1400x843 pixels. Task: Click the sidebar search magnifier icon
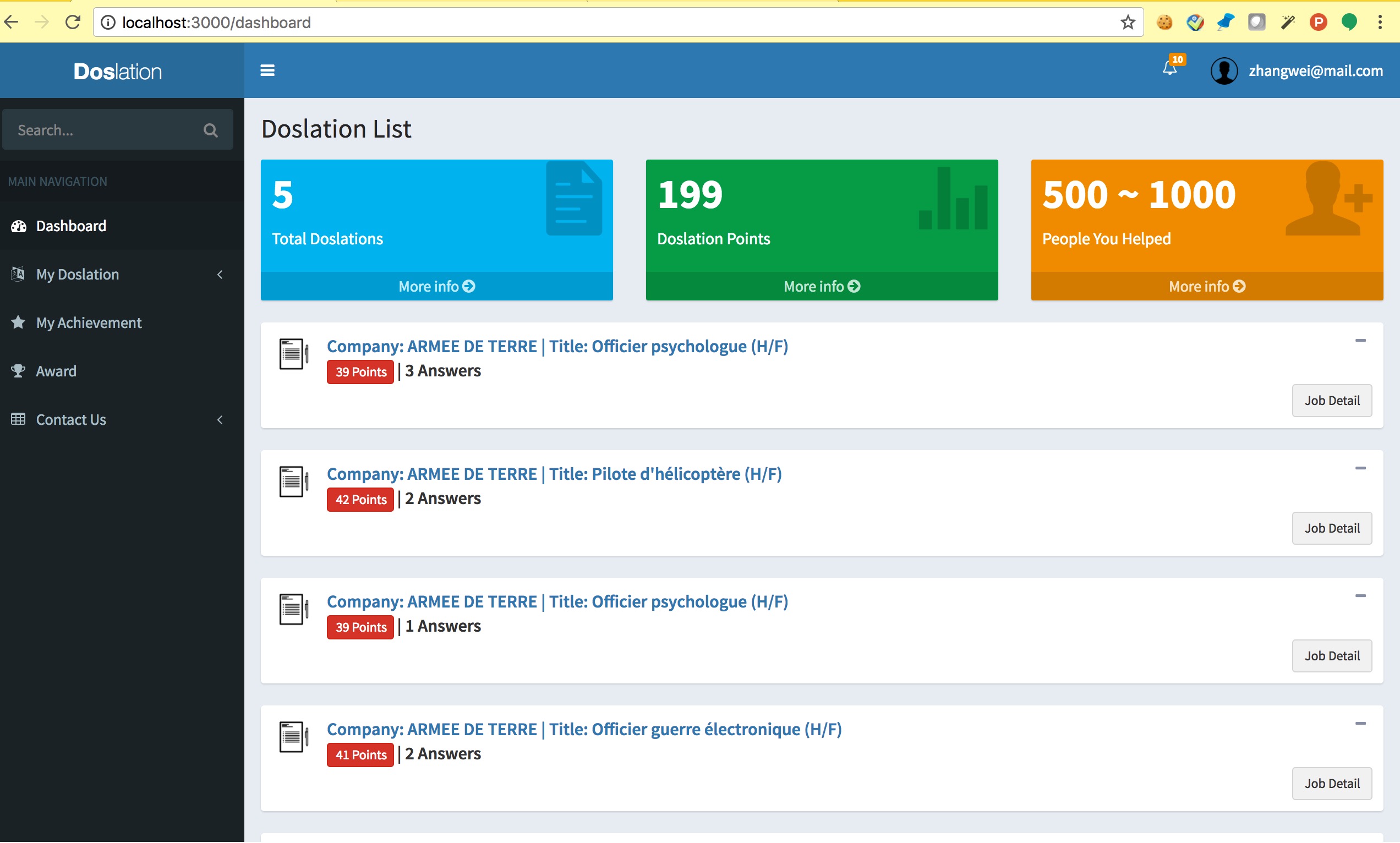(x=210, y=130)
